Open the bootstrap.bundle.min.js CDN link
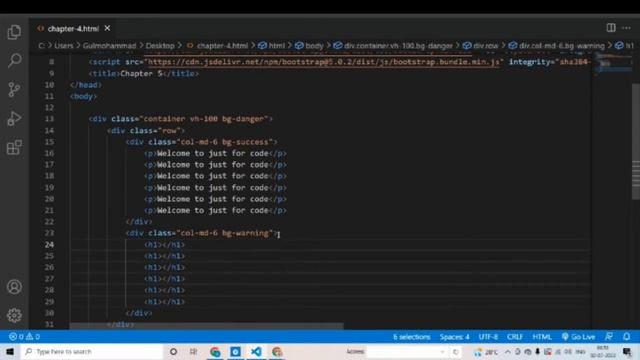Viewport: 640px width, 360px height. pos(324,62)
